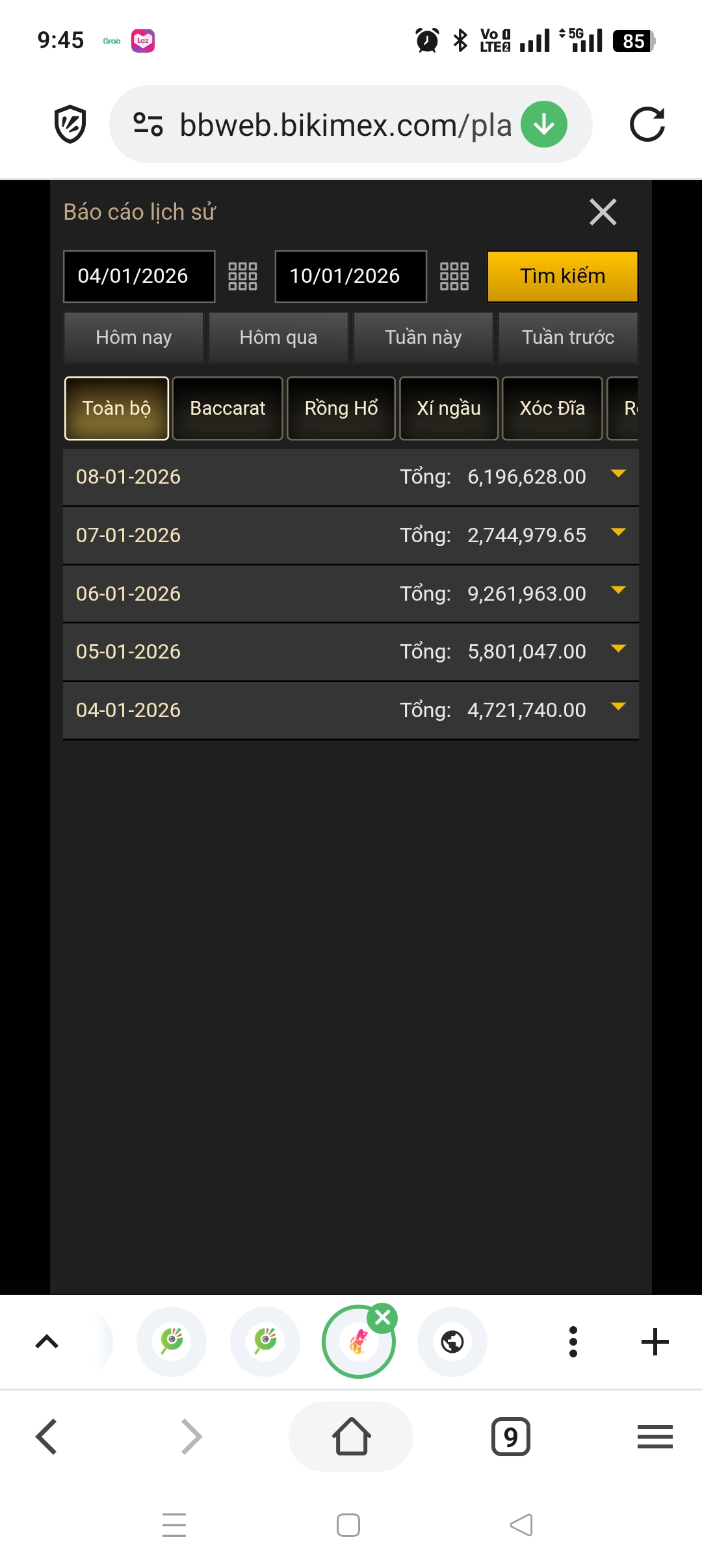Expand the 04-01-2026 report row
702x1568 pixels.
tap(618, 707)
